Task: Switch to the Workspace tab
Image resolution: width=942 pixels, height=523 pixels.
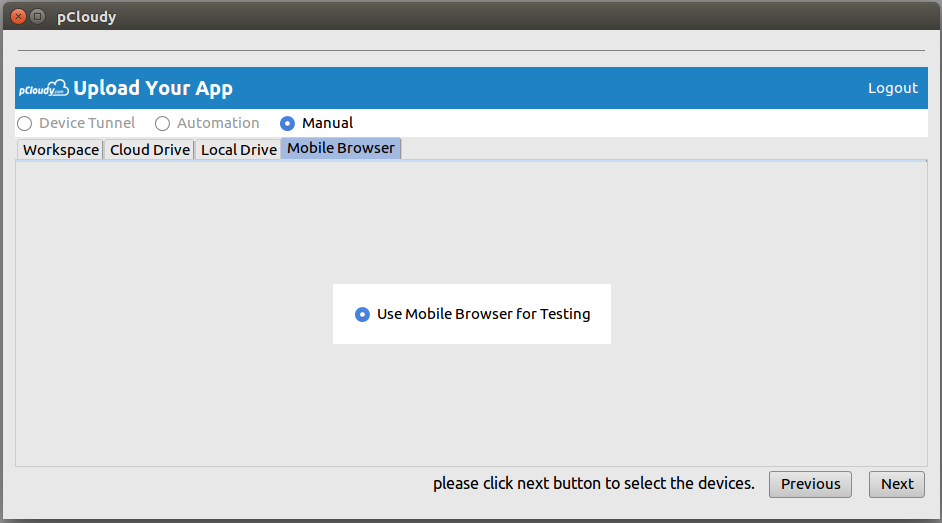Action: [61, 150]
